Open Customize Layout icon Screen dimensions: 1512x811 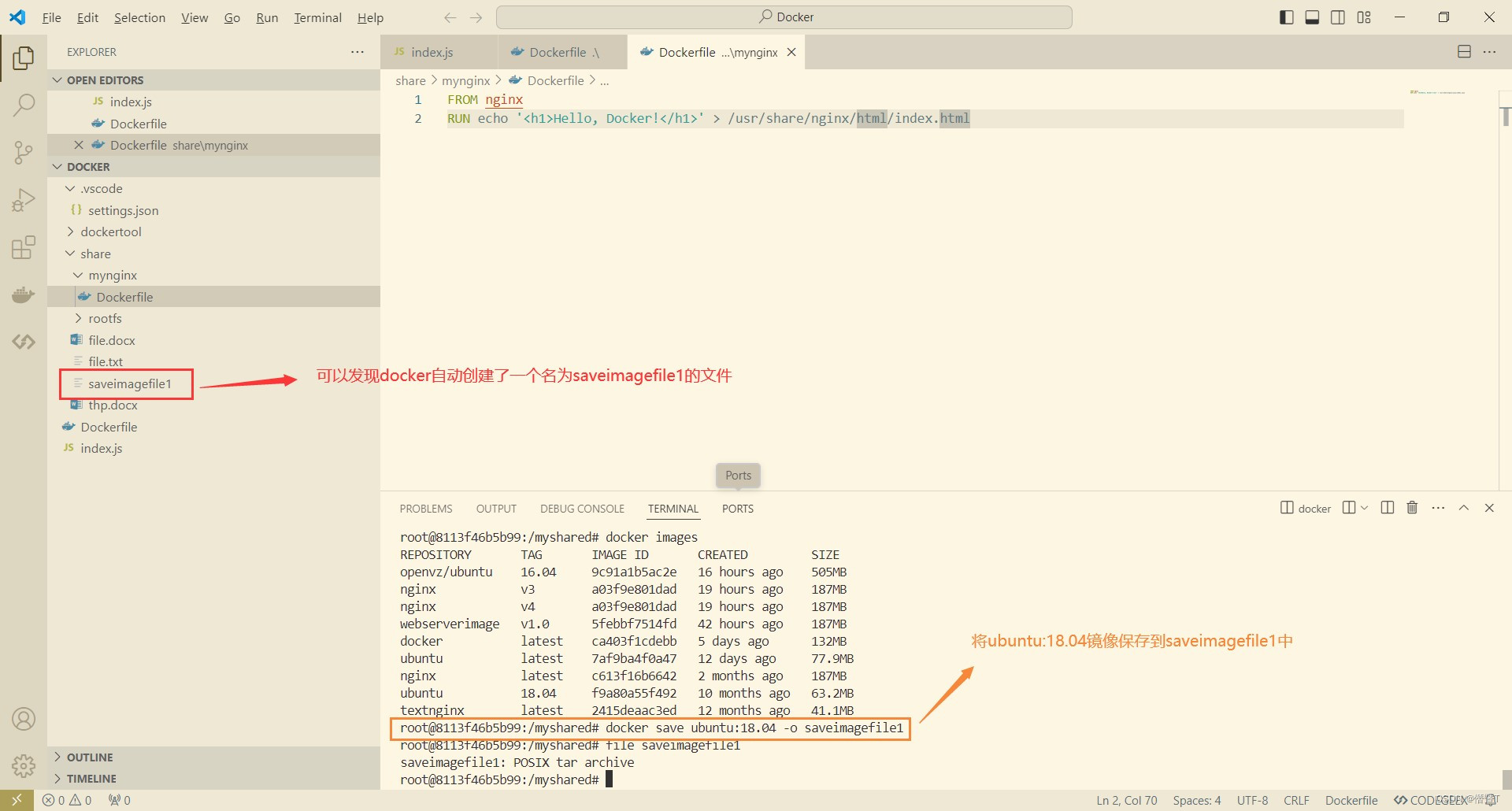(1364, 17)
